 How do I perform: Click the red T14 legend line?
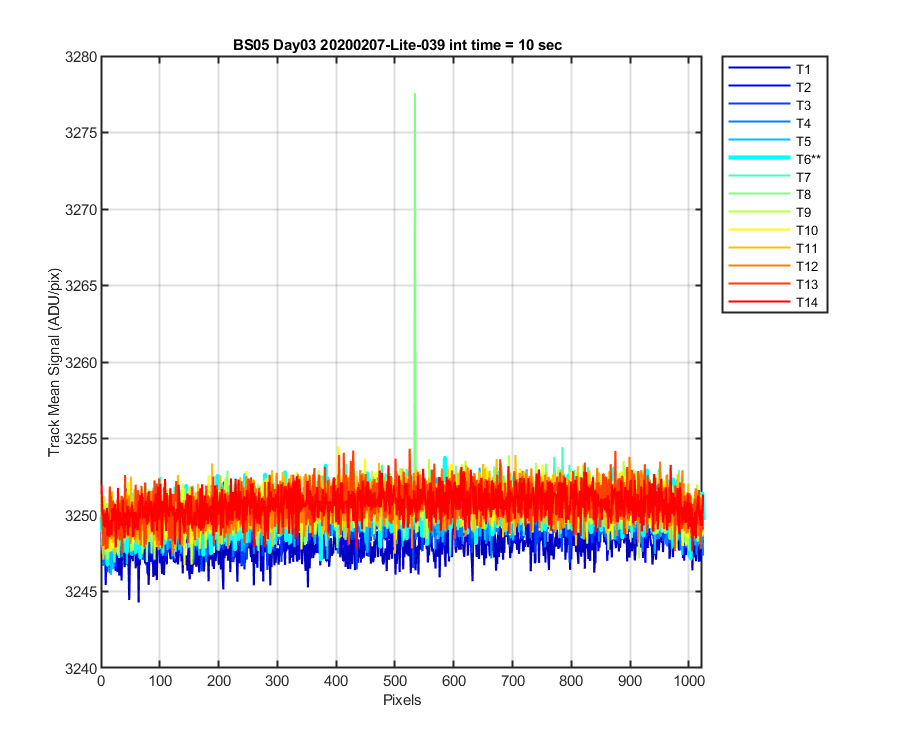tap(759, 301)
